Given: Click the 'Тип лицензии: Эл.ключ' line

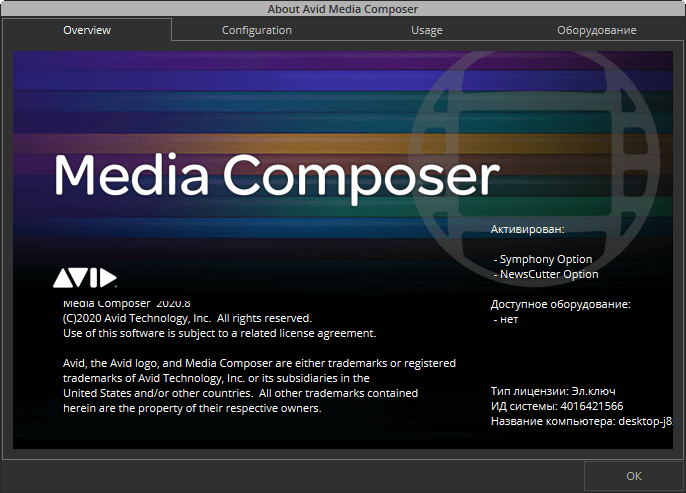Looking at the screenshot, I should [x=553, y=391].
